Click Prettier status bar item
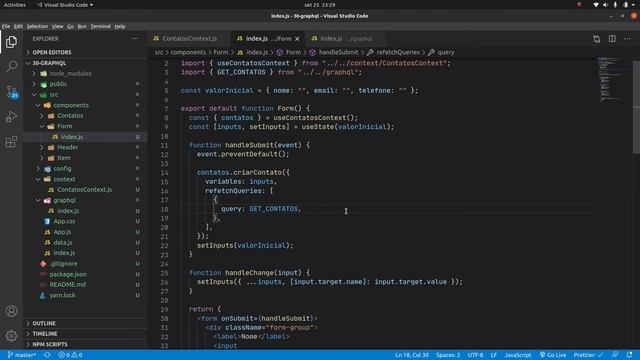Image resolution: width=640 pixels, height=360 pixels. pos(588,355)
